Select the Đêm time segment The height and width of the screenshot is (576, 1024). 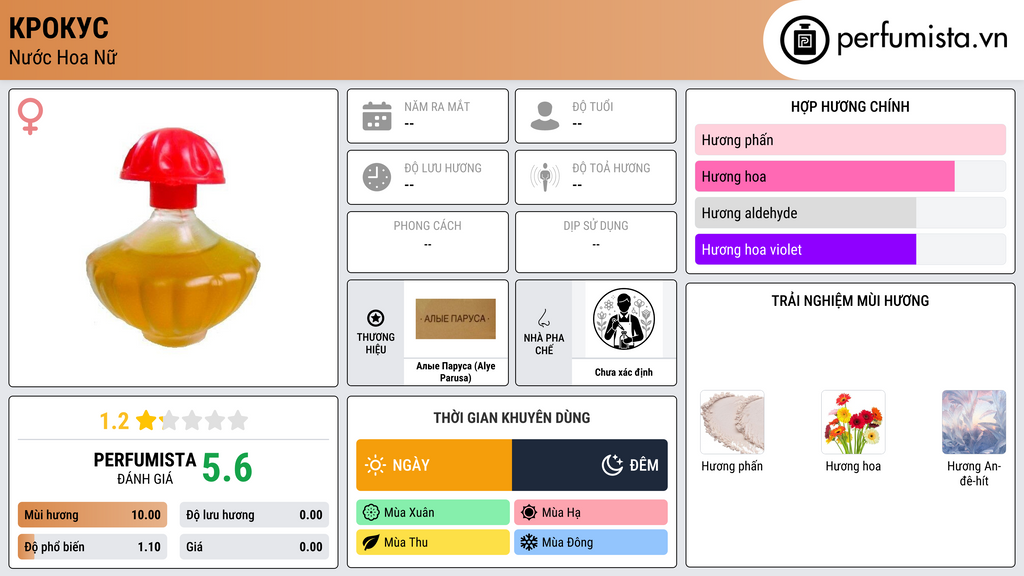[x=590, y=465]
